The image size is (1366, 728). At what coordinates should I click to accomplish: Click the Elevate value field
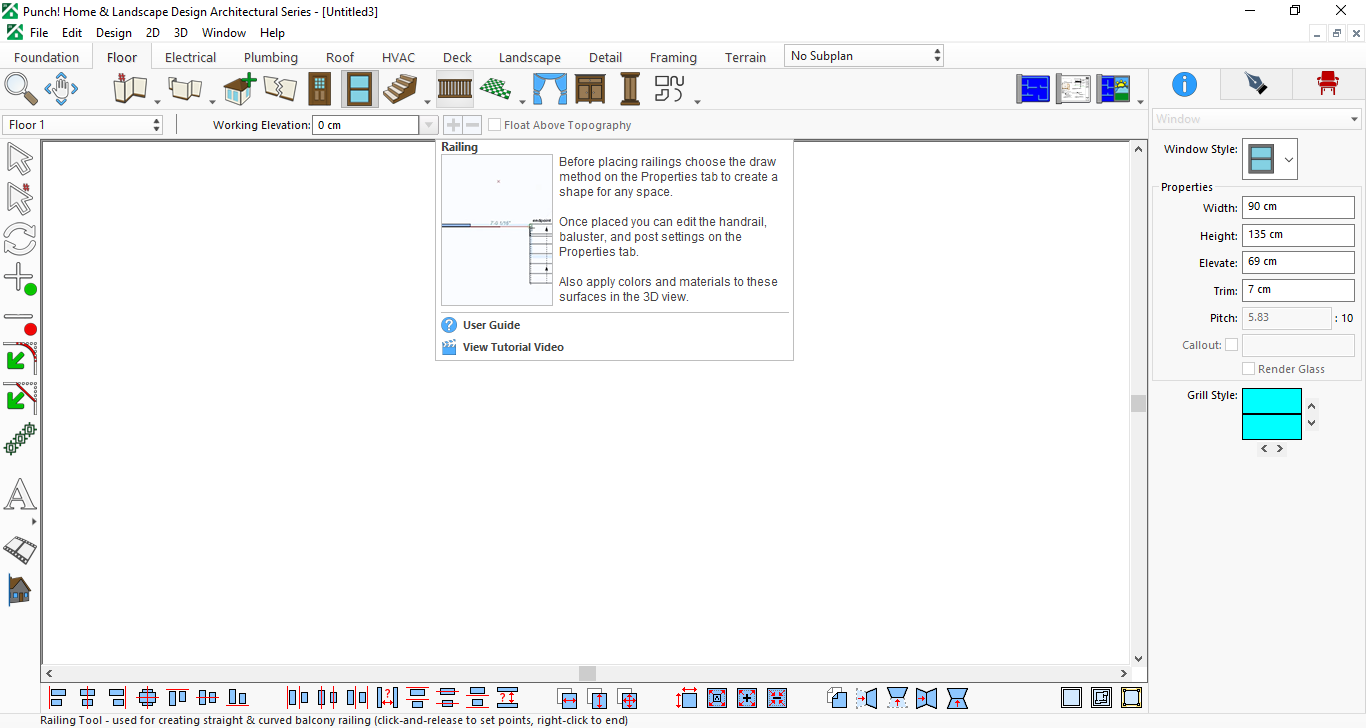pyautogui.click(x=1298, y=262)
